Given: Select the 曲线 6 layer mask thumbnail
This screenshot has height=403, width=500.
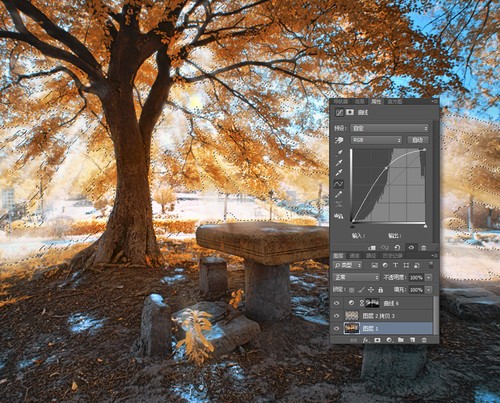Looking at the screenshot, I should tap(372, 303).
